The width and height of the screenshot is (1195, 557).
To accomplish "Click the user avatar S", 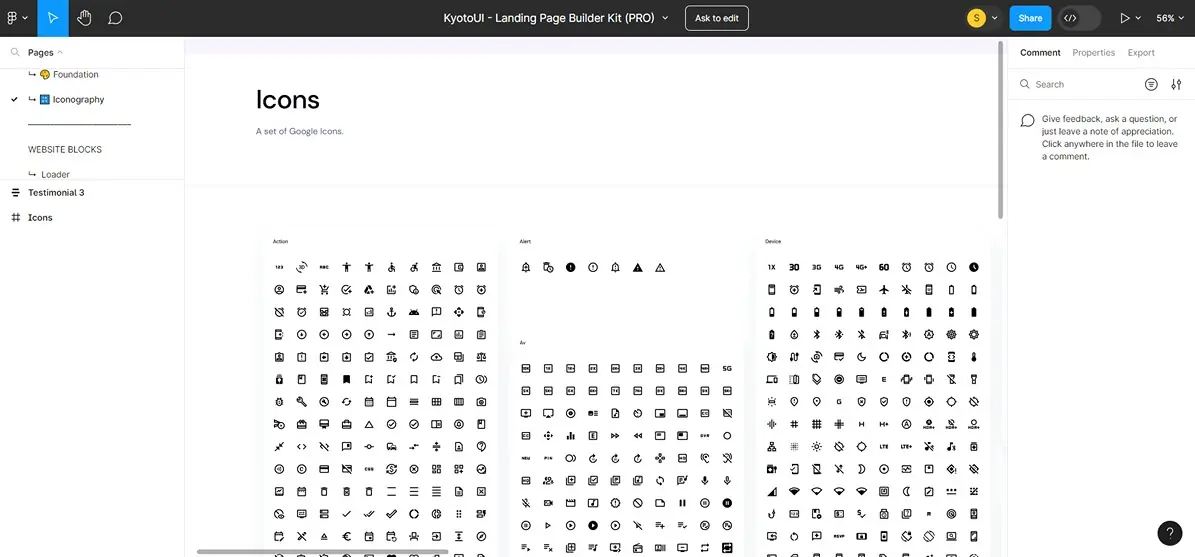I will pos(976,18).
